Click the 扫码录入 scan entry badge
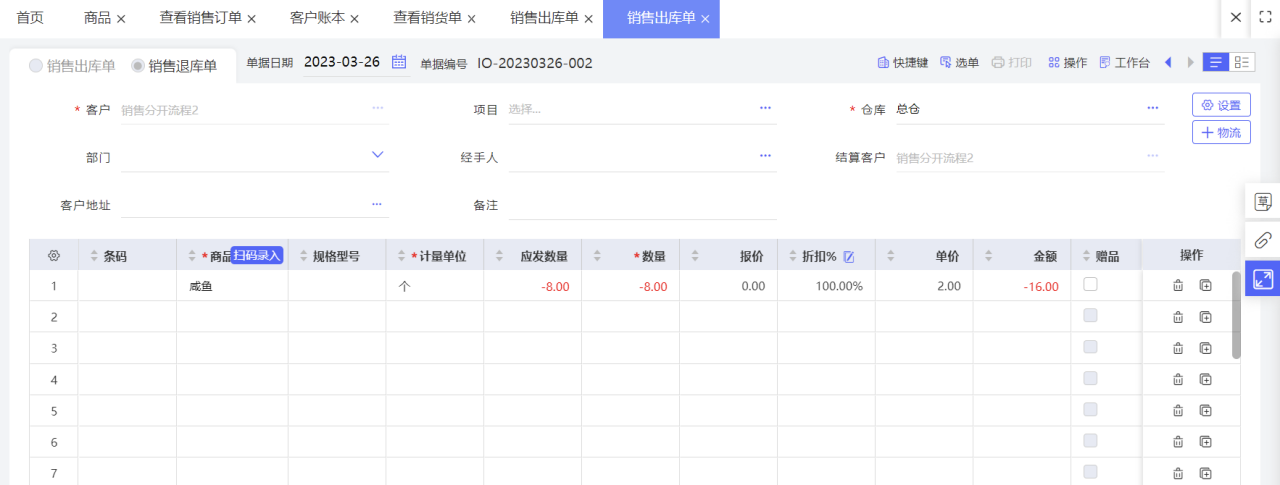The image size is (1280, 485). click(x=257, y=255)
